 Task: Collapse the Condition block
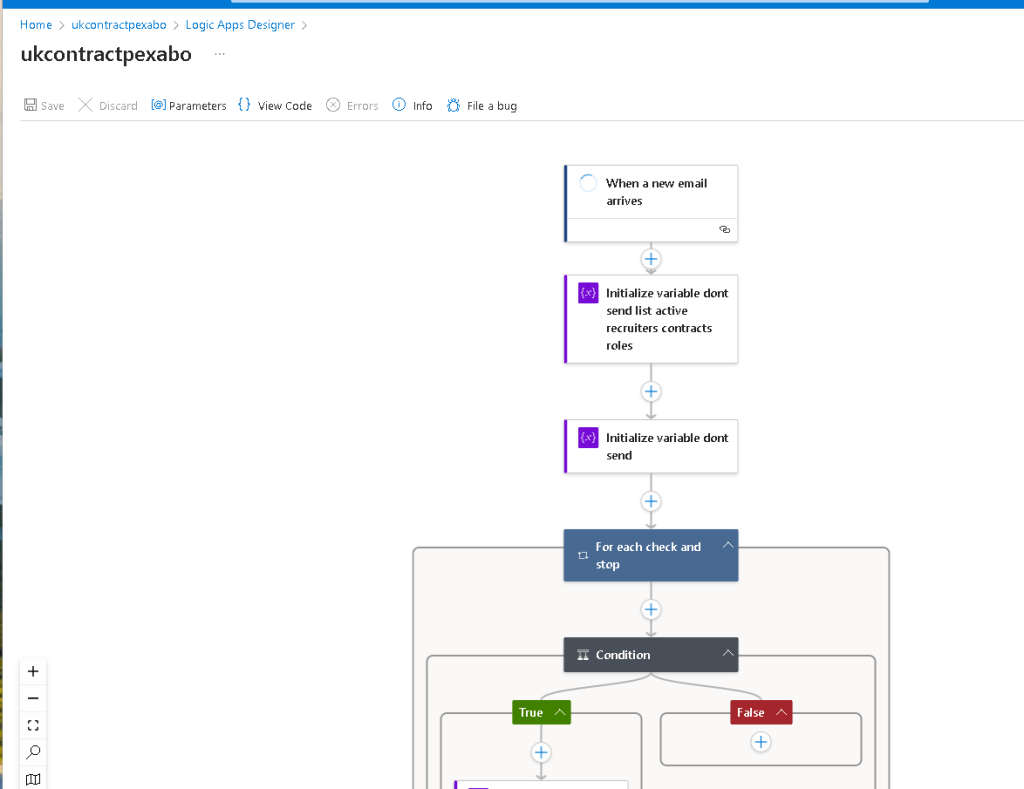(728, 653)
